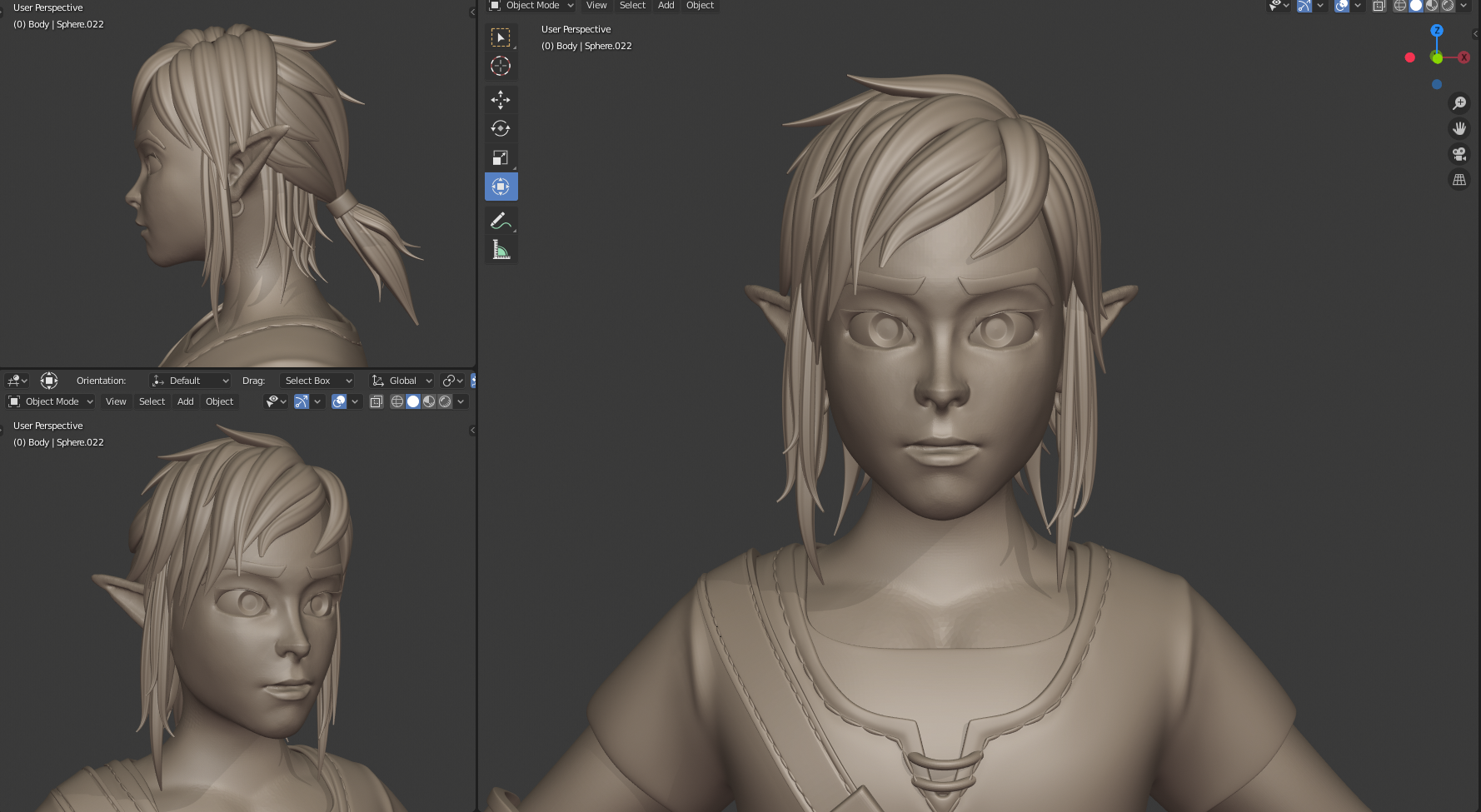Switch perspective/orthographic with the grid button

pos(1459,179)
